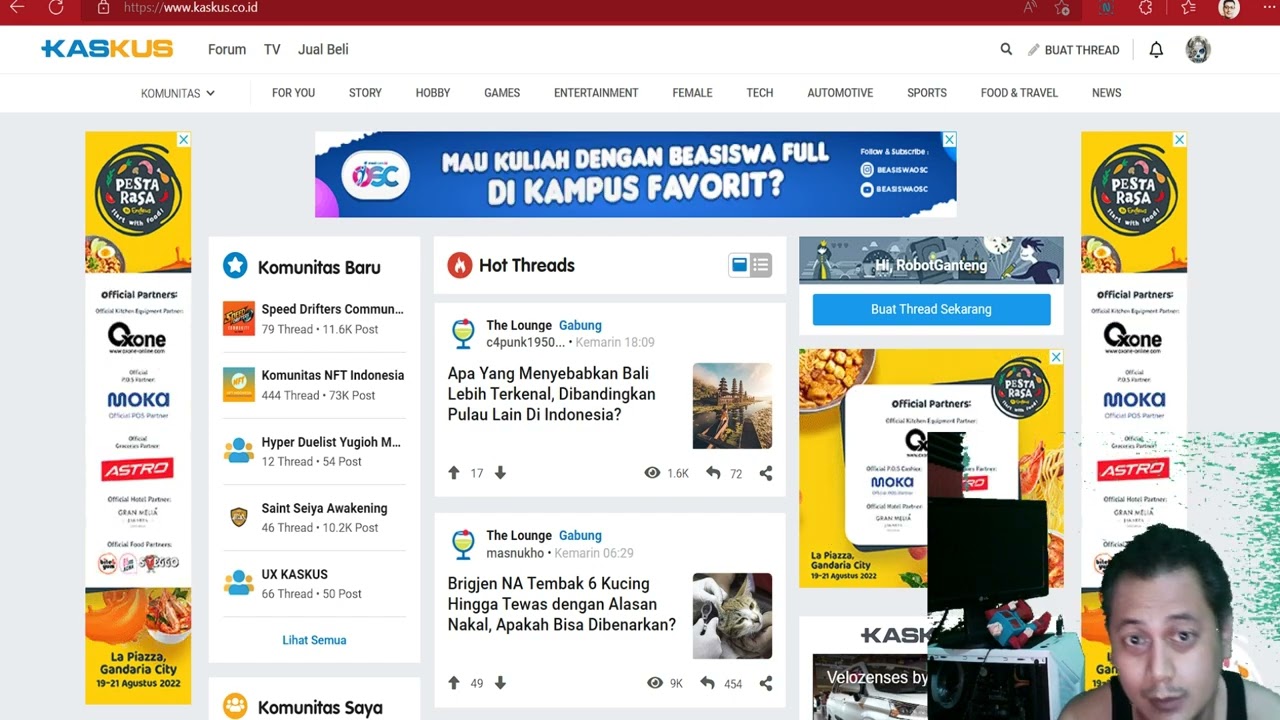
Task: Select the STORY category
Action: point(365,93)
